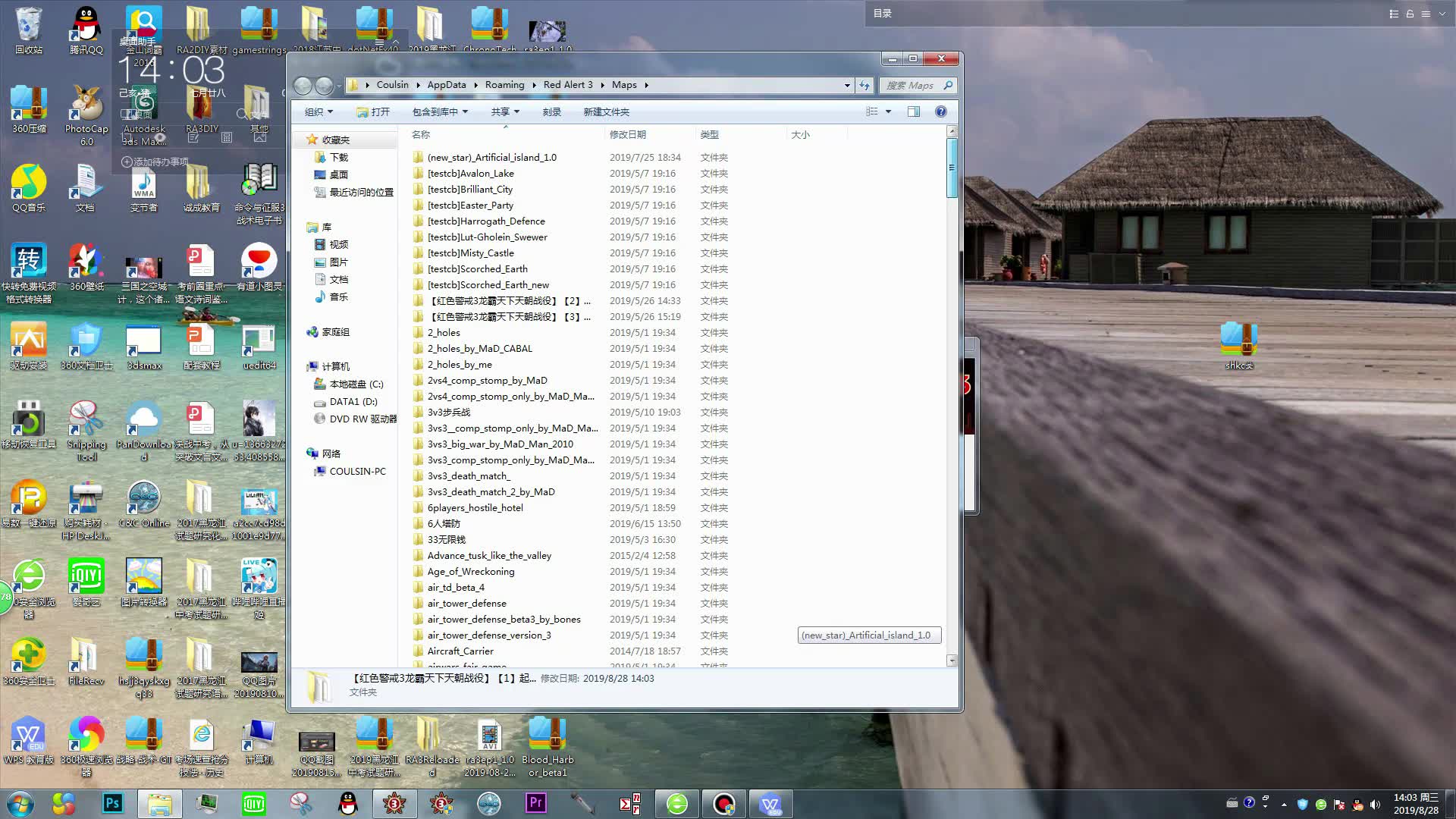Viewport: 1456px width, 819px height.
Task: Click the Maps search input field
Action: pos(910,85)
